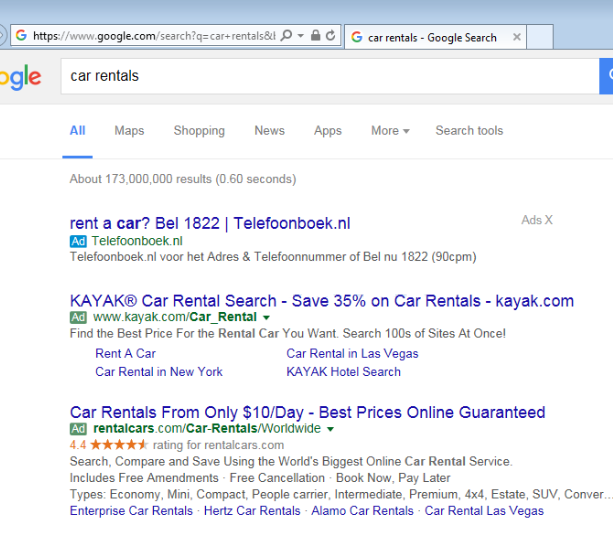Switch to the Maps results tab
Viewport: 613px width, 539px height.
click(129, 131)
